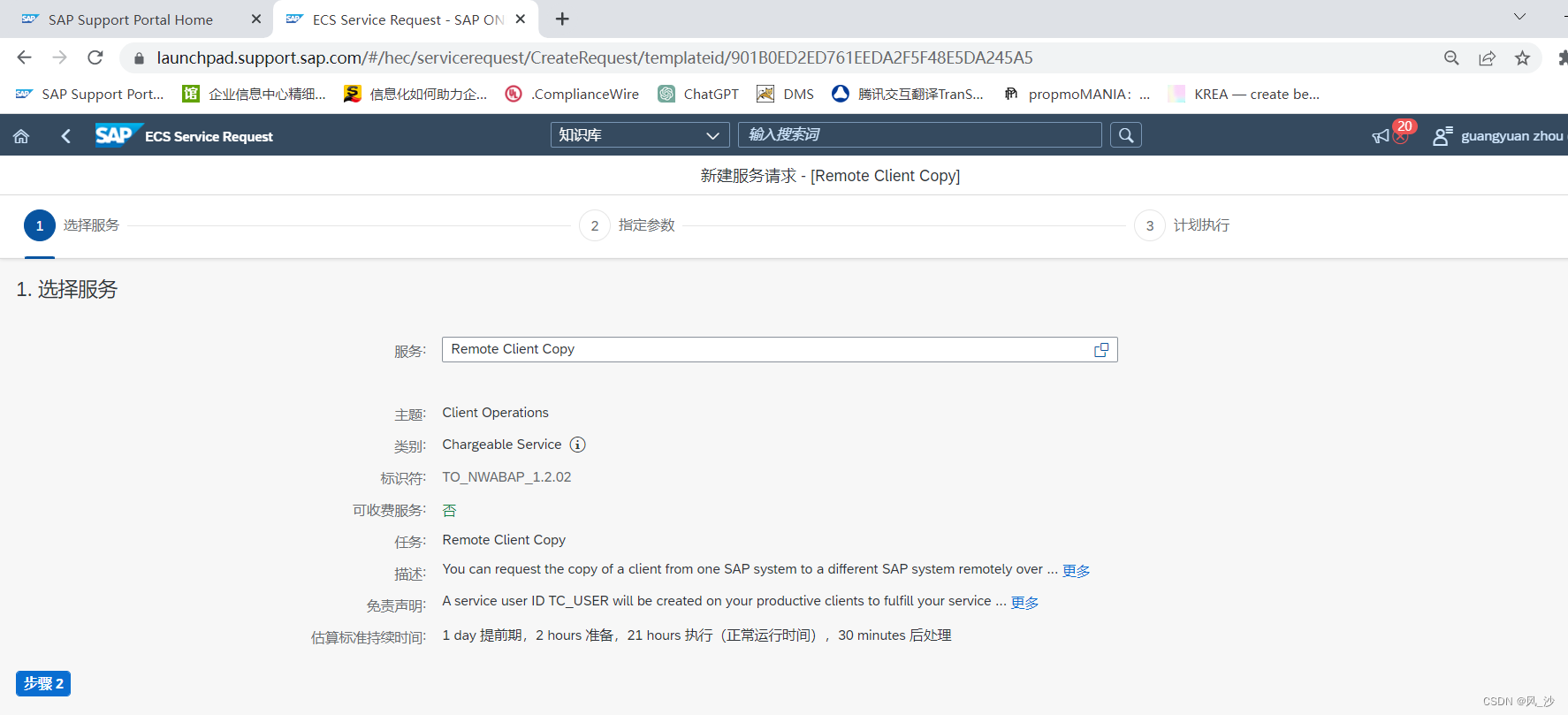Click the browser zoom magnifier icon
This screenshot has width=1568, height=715.
coord(1451,58)
